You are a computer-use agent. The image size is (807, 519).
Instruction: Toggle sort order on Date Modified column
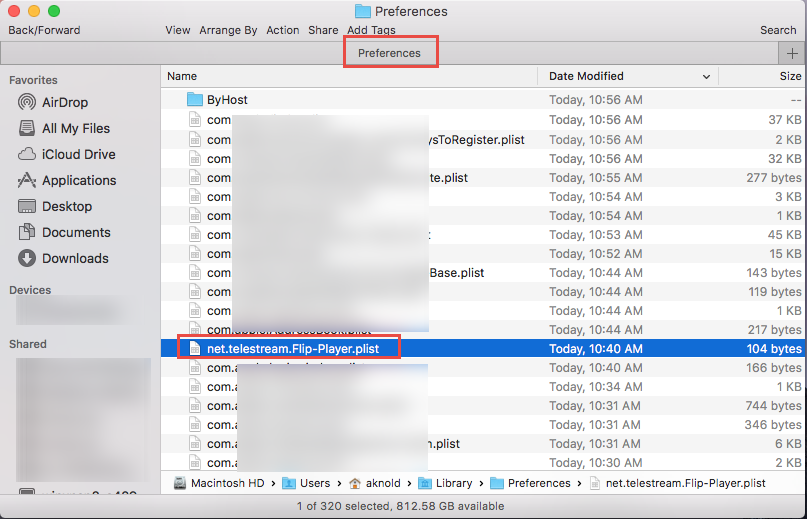(629, 76)
